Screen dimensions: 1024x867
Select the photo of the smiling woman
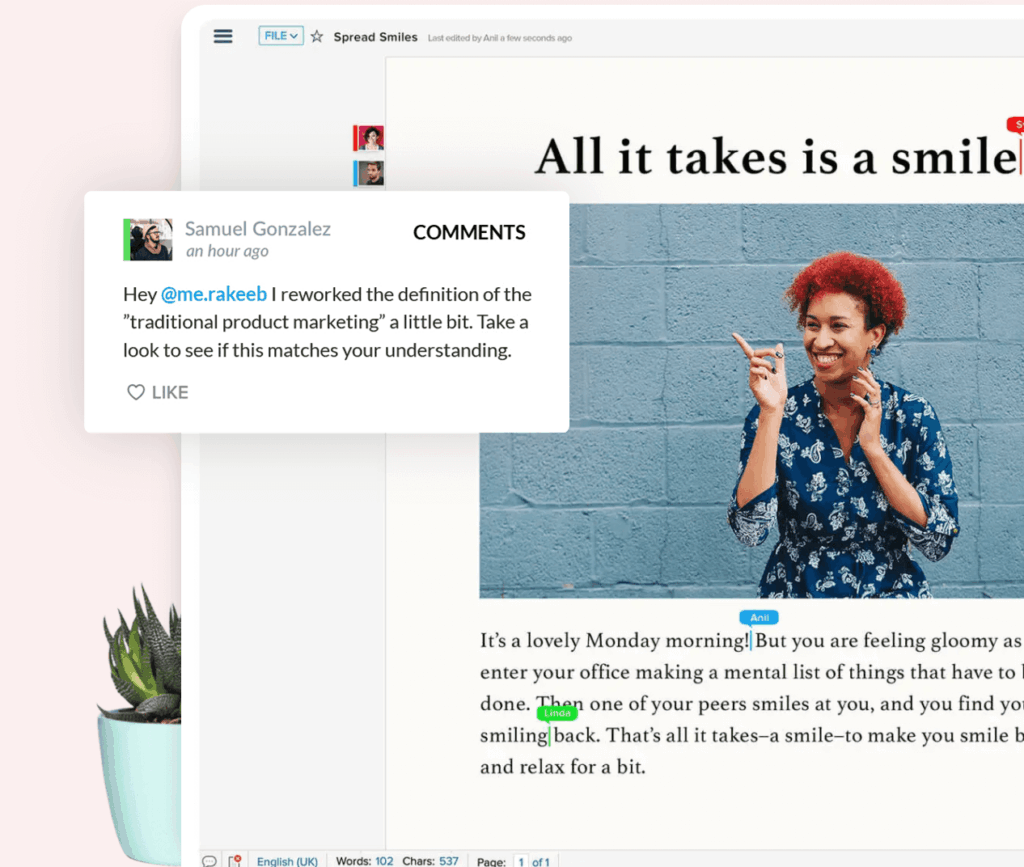[x=750, y=400]
